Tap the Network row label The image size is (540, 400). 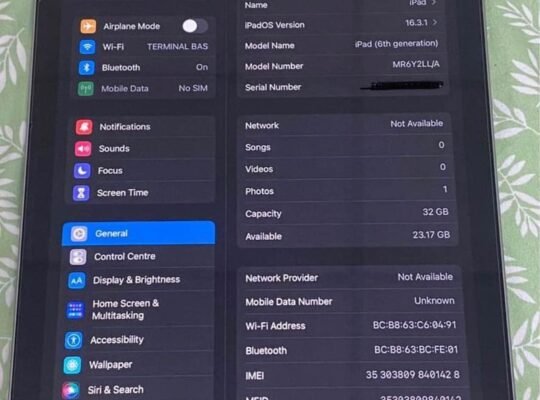[262, 126]
